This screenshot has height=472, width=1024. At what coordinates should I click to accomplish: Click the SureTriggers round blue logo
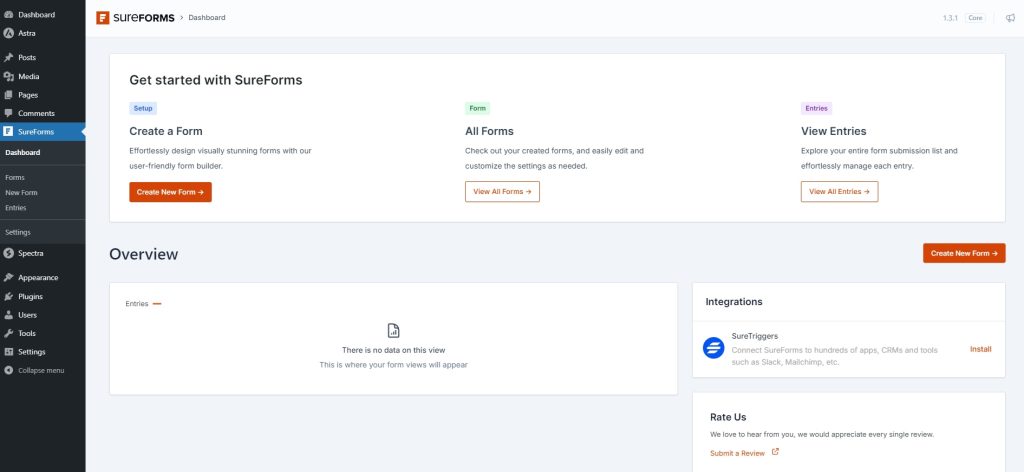coord(713,348)
